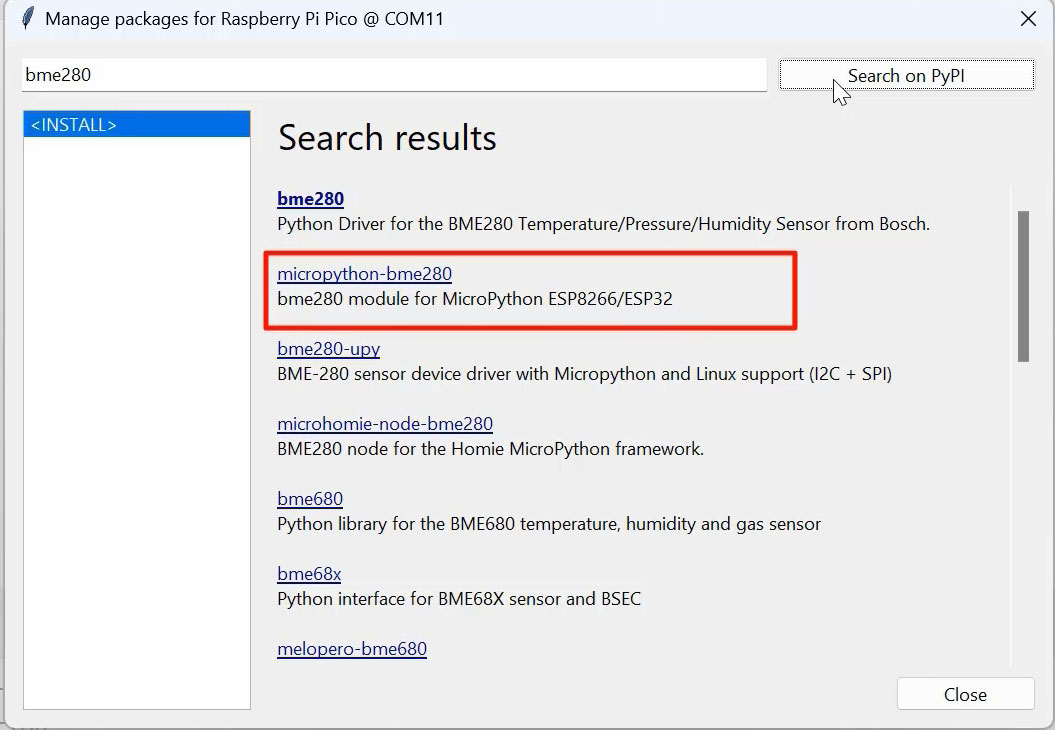Click text 'BME-280 sensor device driver with Micropython'
Viewport: 1055px width, 730px height.
pos(466,374)
